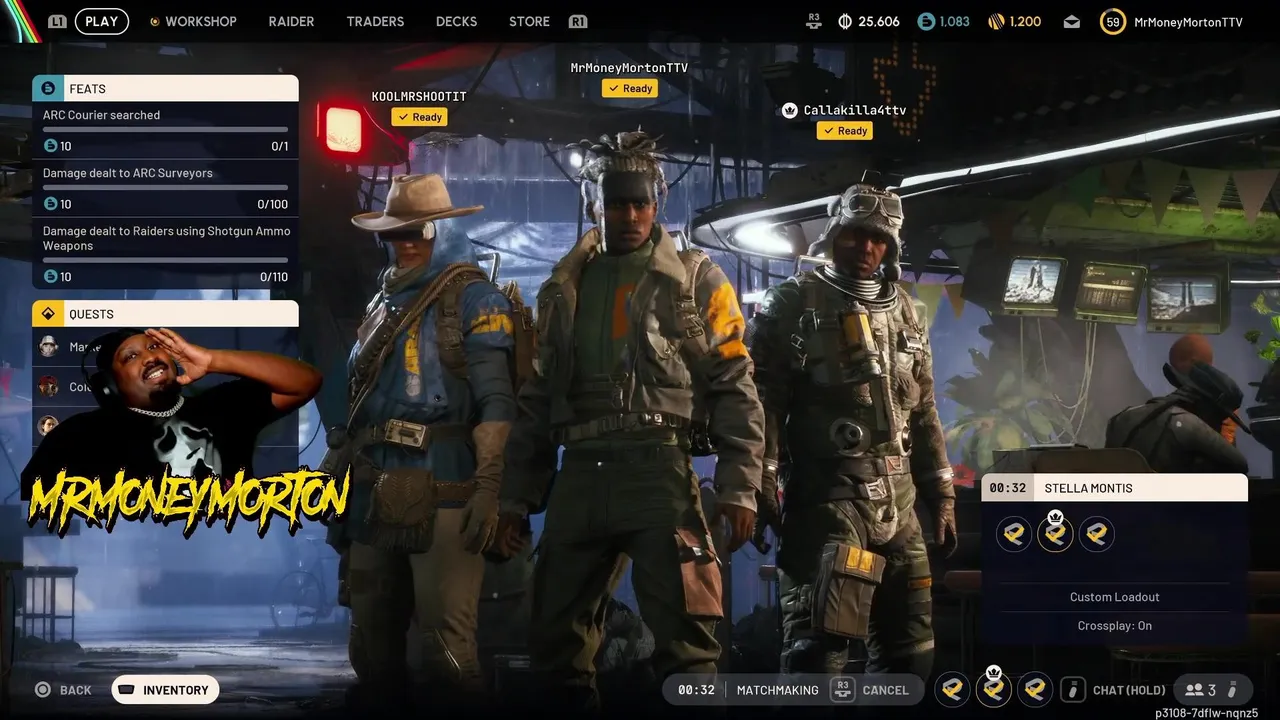The image size is (1280, 720).
Task: Click the crown icon beside Callakilla4ttv
Action: [x=790, y=110]
